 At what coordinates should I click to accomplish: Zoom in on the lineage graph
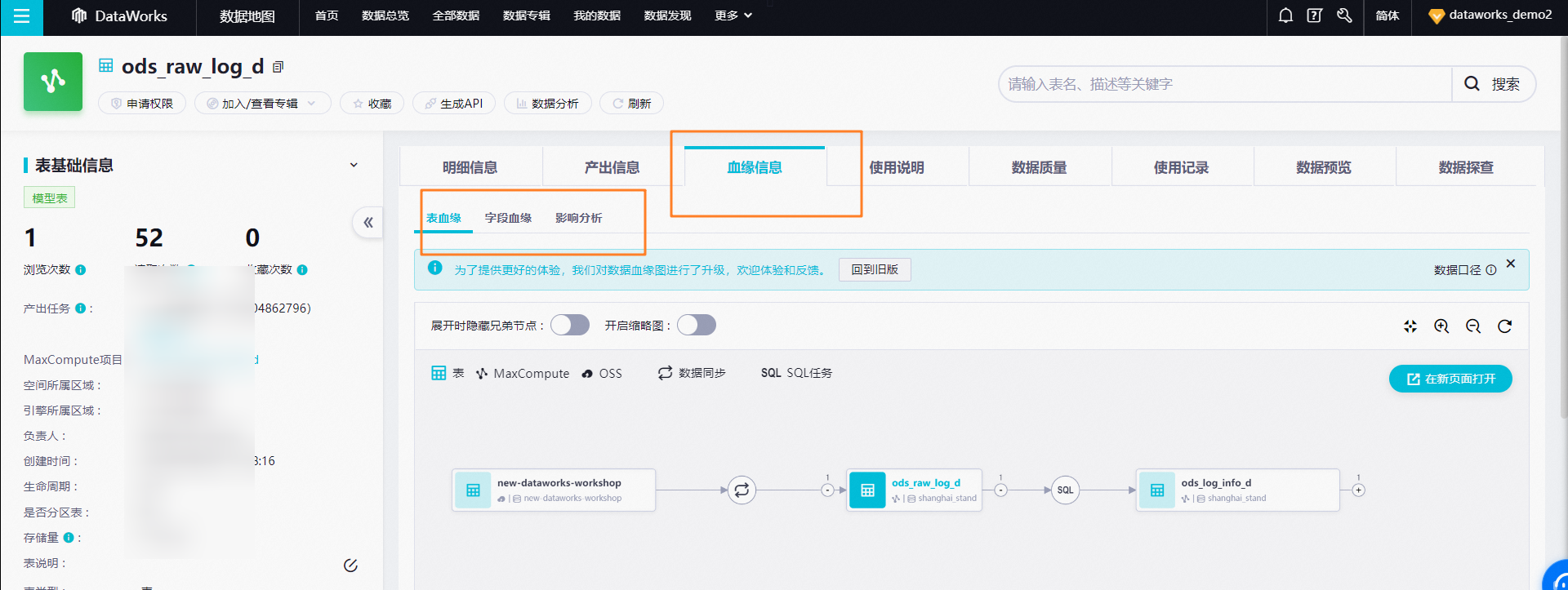(1441, 326)
